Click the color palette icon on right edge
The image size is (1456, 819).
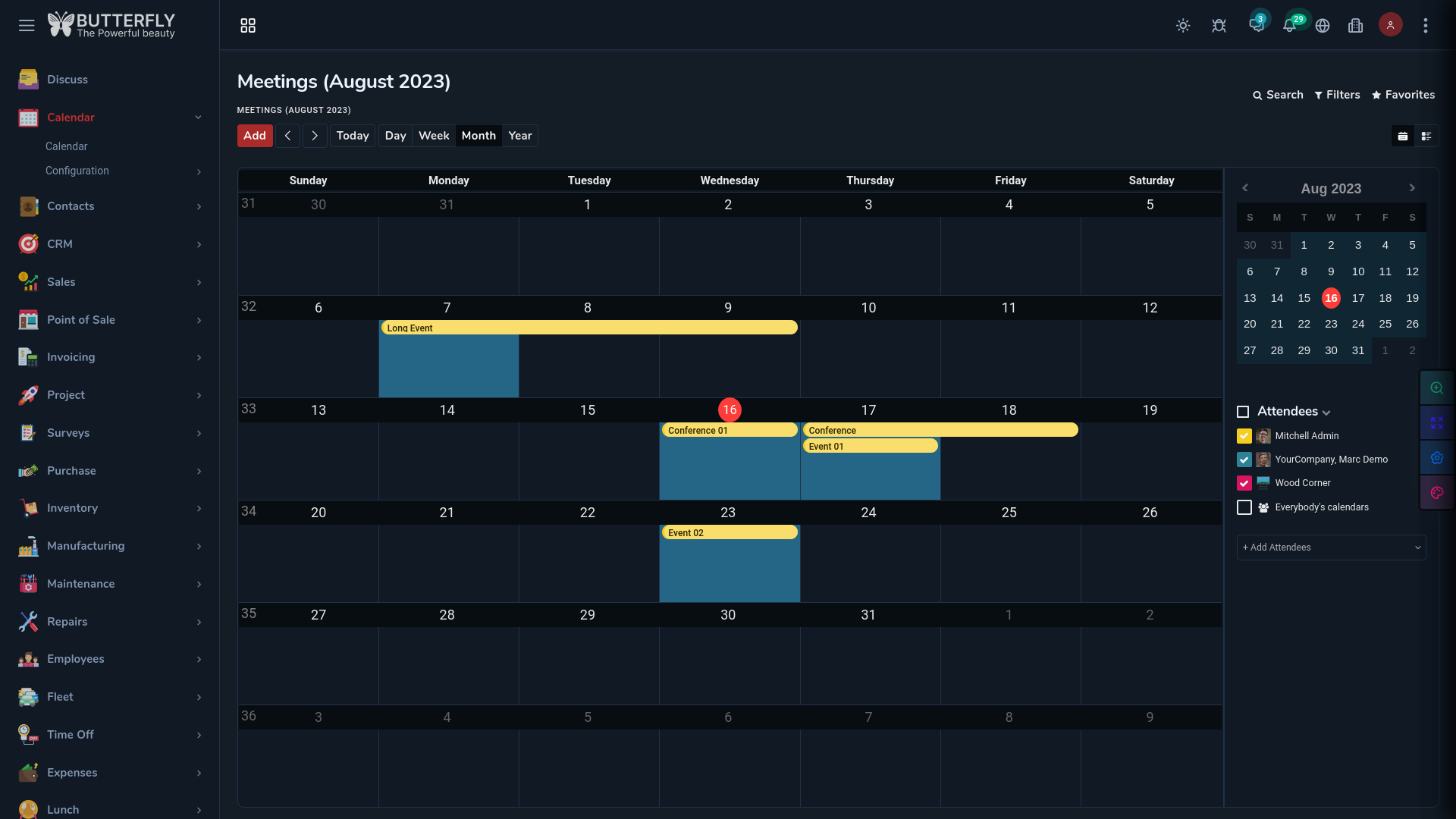[x=1436, y=493]
